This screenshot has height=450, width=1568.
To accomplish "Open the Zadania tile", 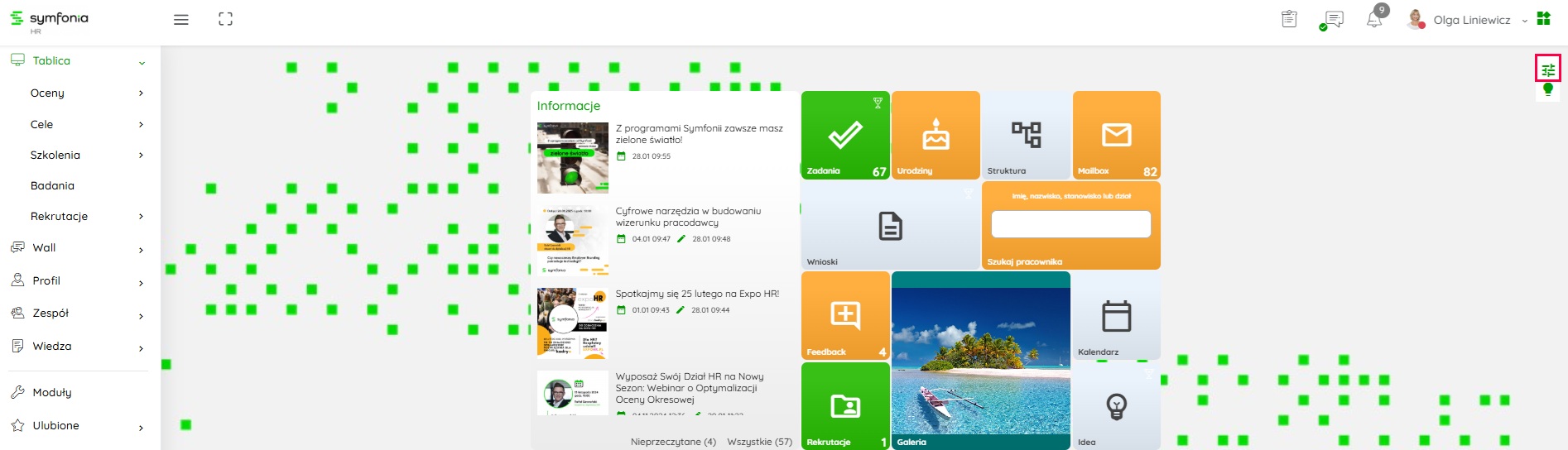I will 845,135.
